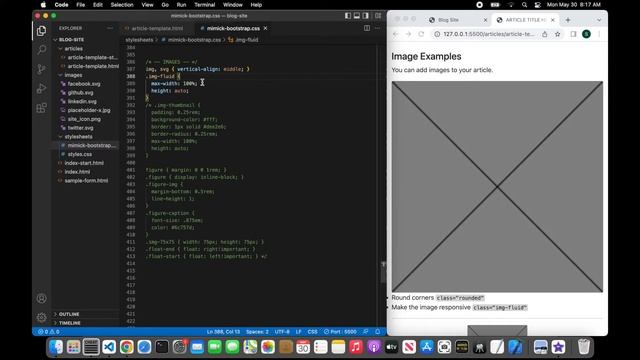Open the Search view in activity bar
The height and width of the screenshot is (360, 640).
pyautogui.click(x=41, y=50)
